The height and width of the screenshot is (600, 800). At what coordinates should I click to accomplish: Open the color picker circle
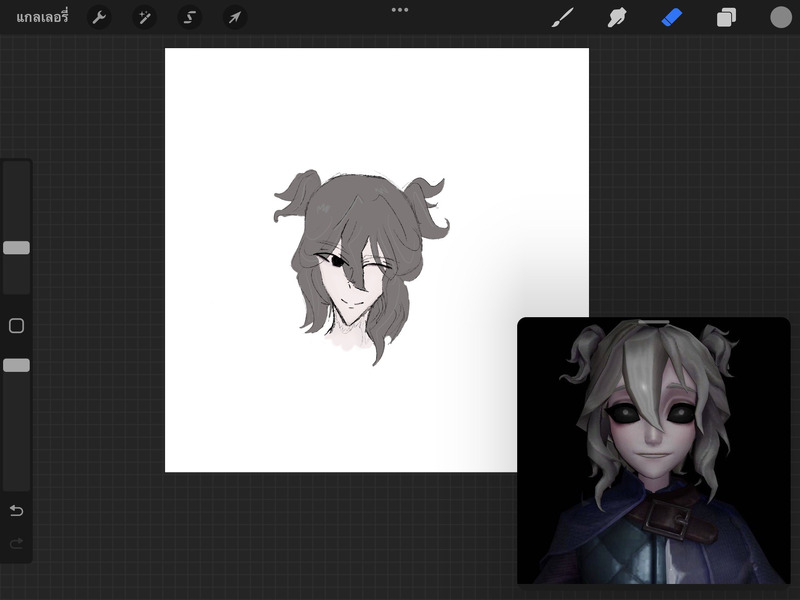[780, 17]
